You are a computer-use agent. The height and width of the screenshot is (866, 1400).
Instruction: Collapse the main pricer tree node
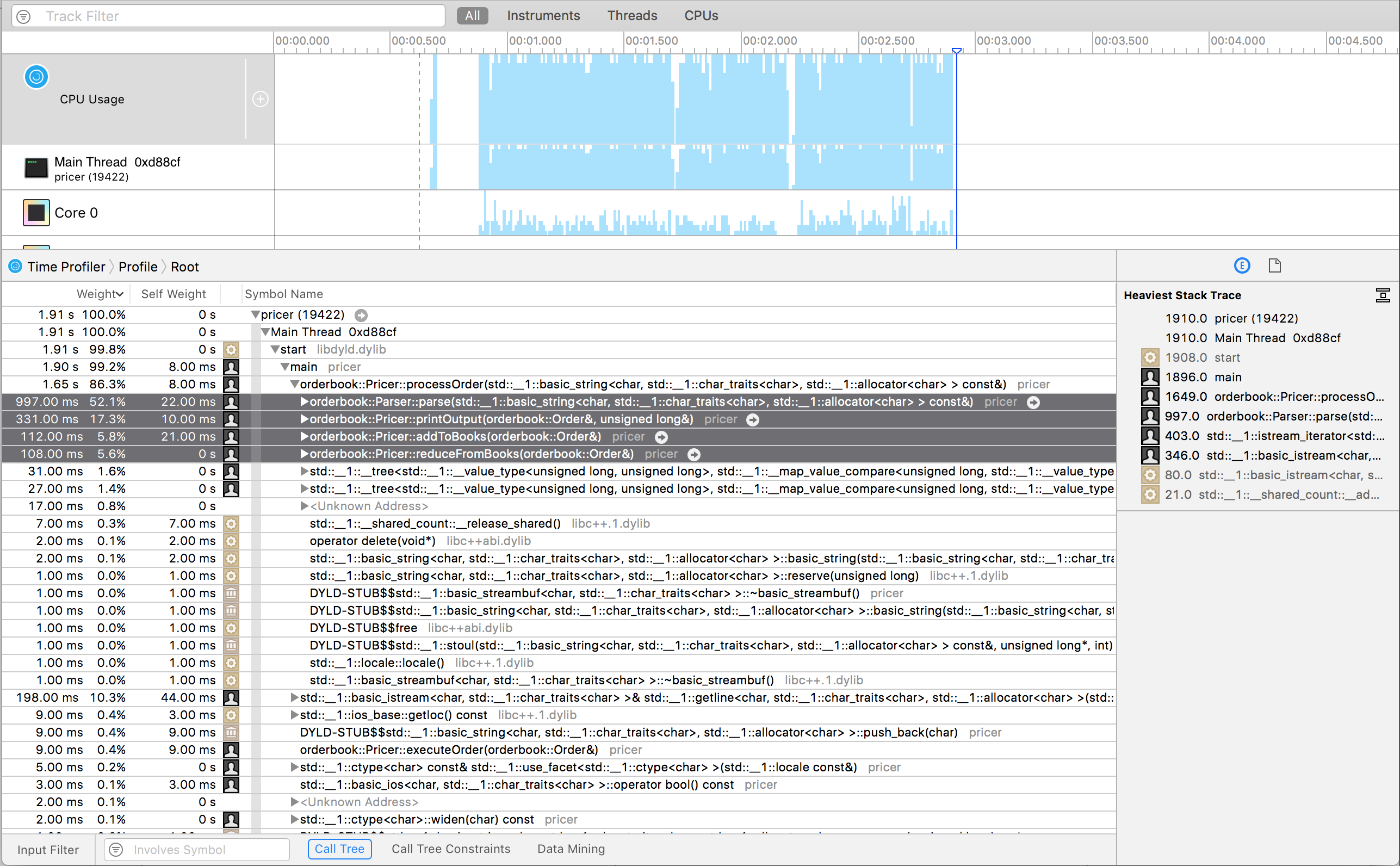tap(284, 367)
